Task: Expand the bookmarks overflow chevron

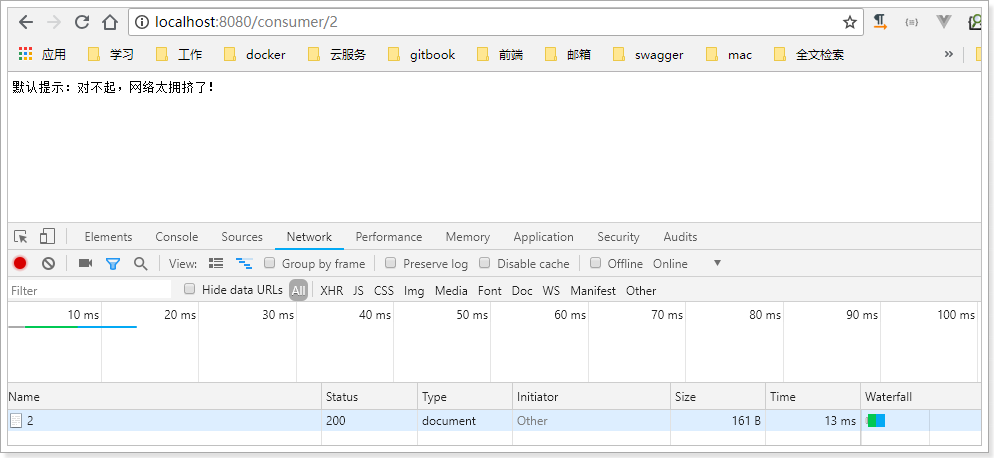Action: tap(948, 54)
